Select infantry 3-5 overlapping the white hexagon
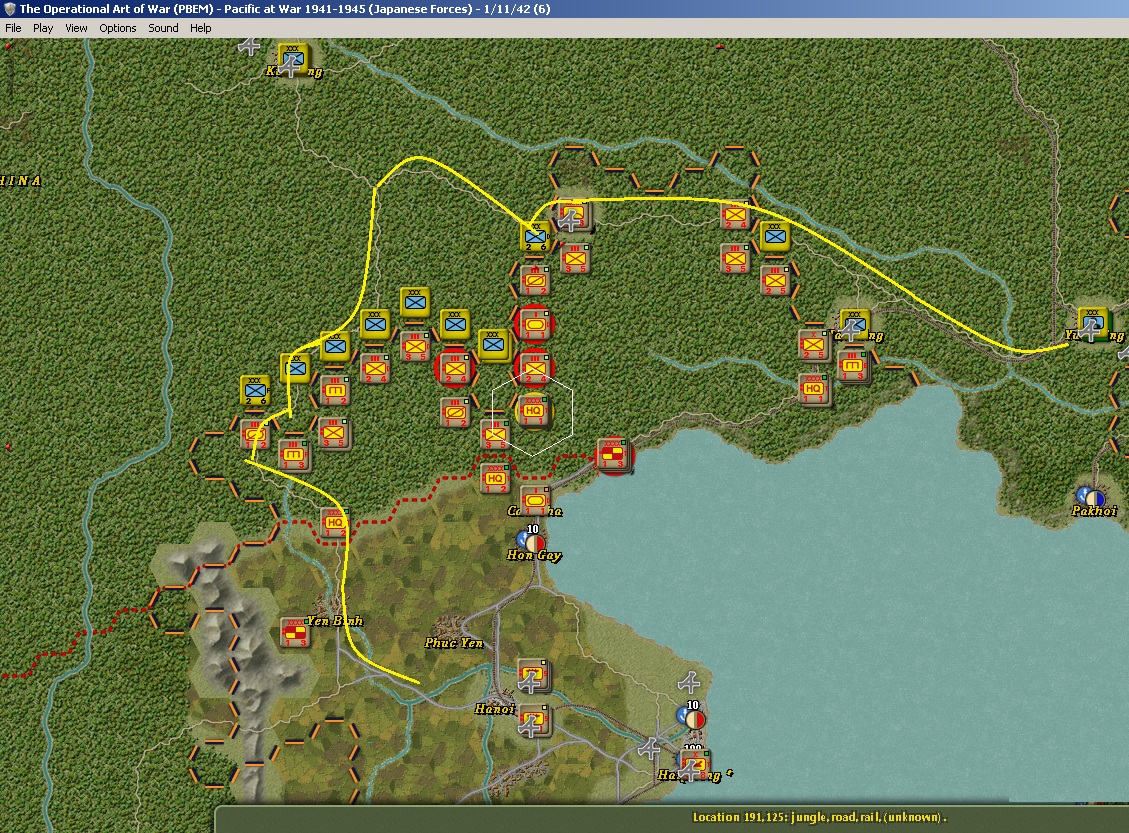This screenshot has height=833, width=1129. coord(495,434)
